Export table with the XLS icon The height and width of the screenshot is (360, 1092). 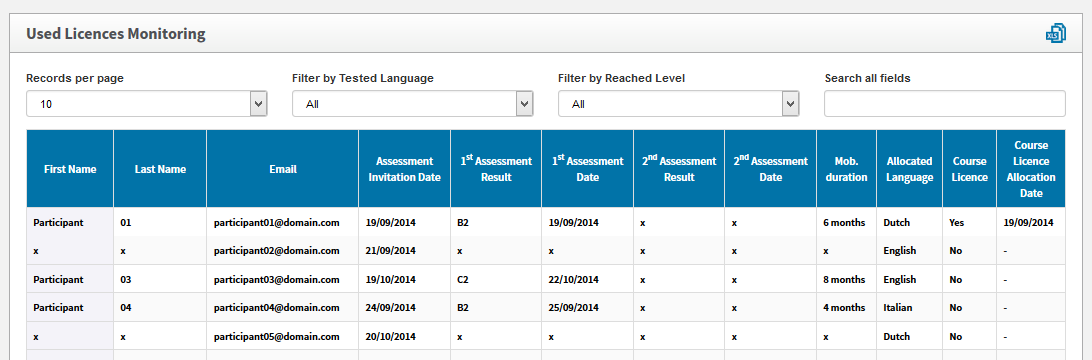point(1055,33)
